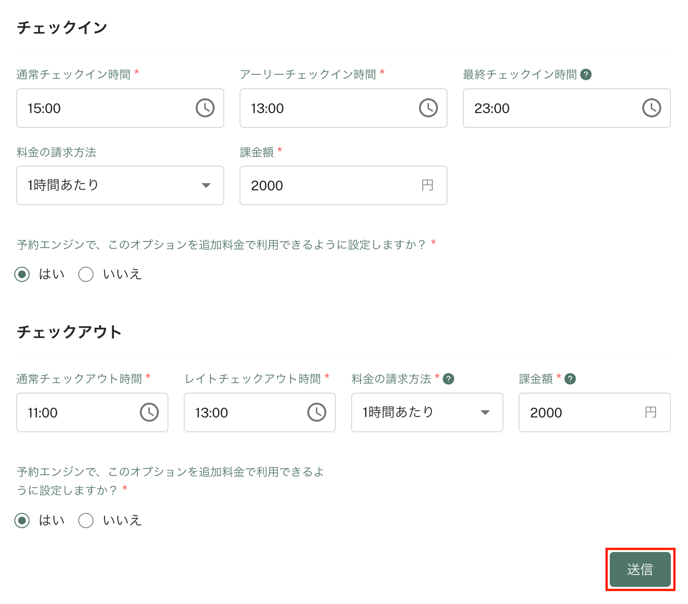Click help icon next to 最終チェックイン時間
The height and width of the screenshot is (604, 688).
586,75
